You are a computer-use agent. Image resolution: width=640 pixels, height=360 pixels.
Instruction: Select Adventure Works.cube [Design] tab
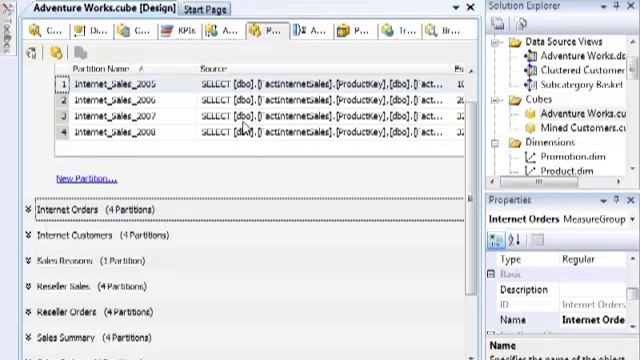(x=104, y=8)
